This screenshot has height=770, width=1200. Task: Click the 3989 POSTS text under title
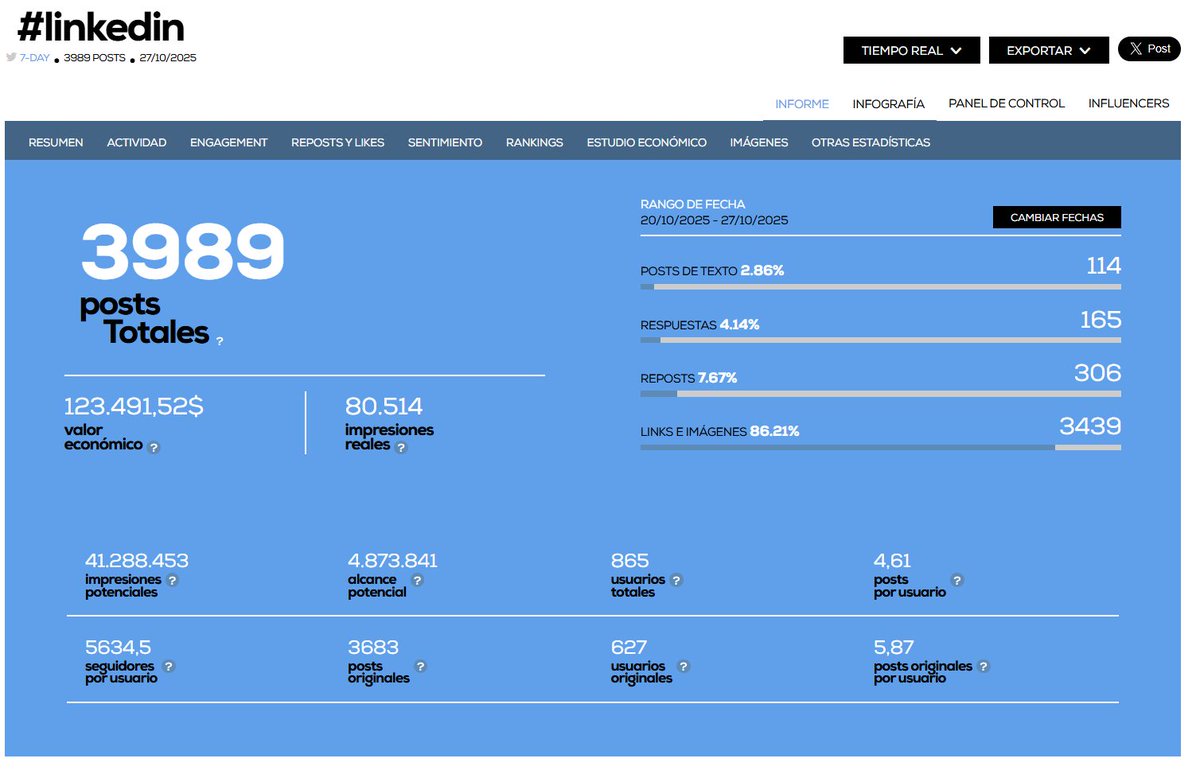click(x=95, y=58)
